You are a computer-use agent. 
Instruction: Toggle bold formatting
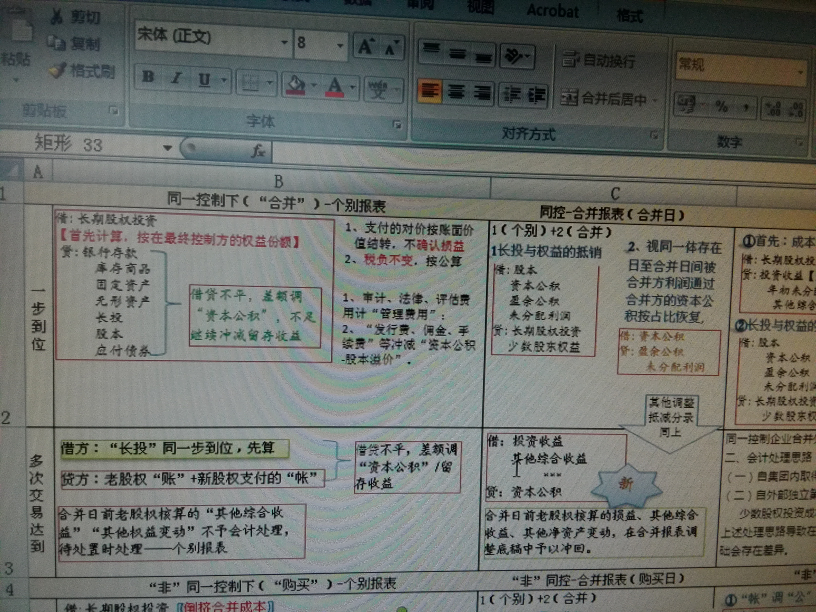[x=148, y=78]
